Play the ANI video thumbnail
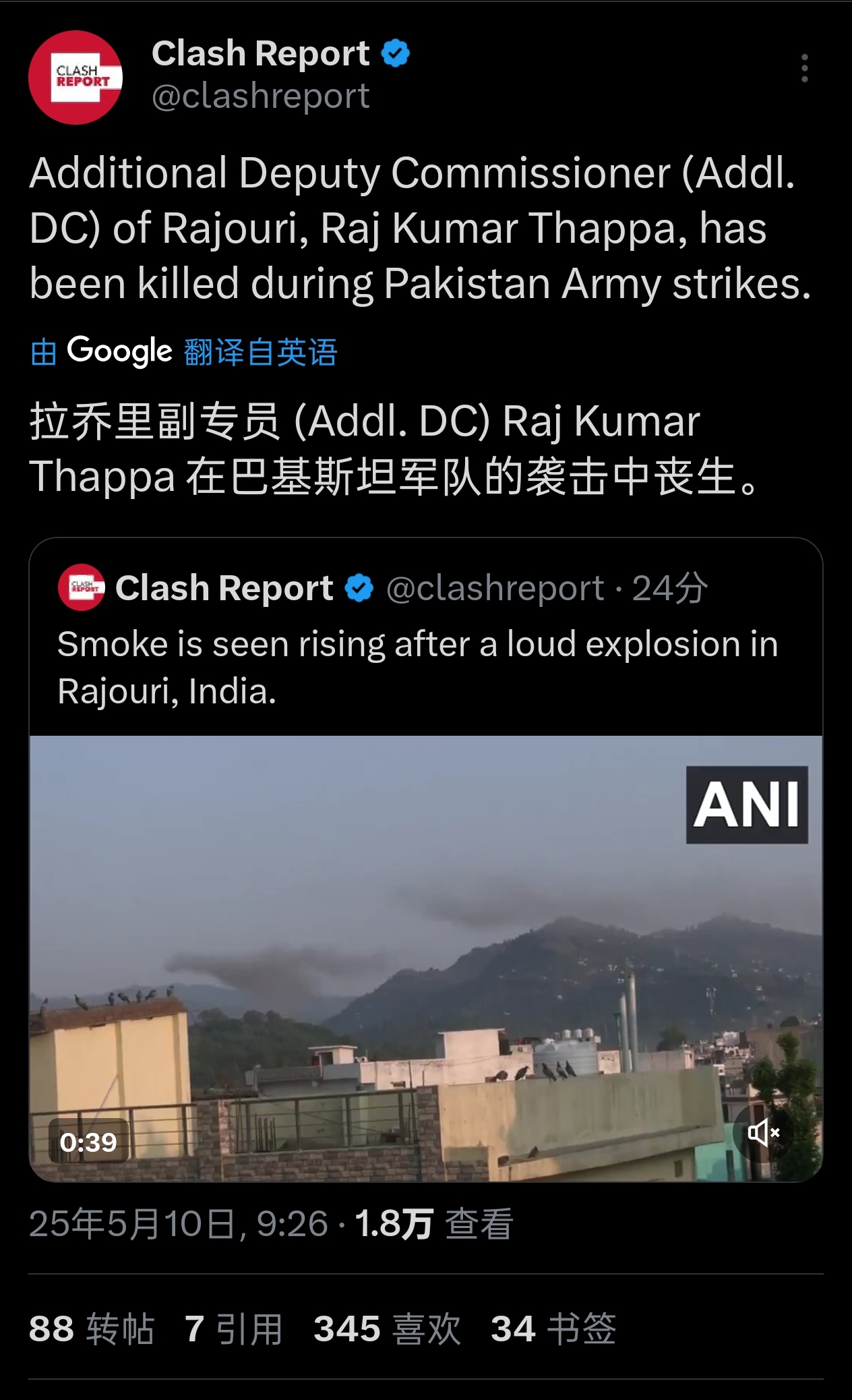 tap(426, 958)
